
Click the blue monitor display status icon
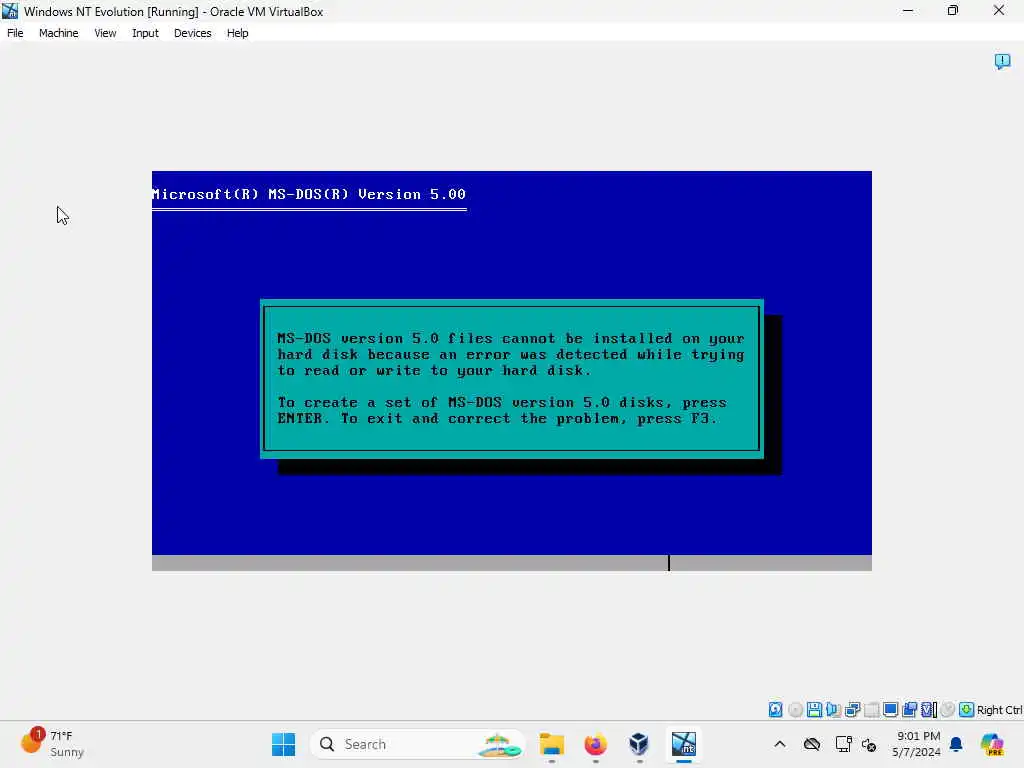pyautogui.click(x=890, y=710)
